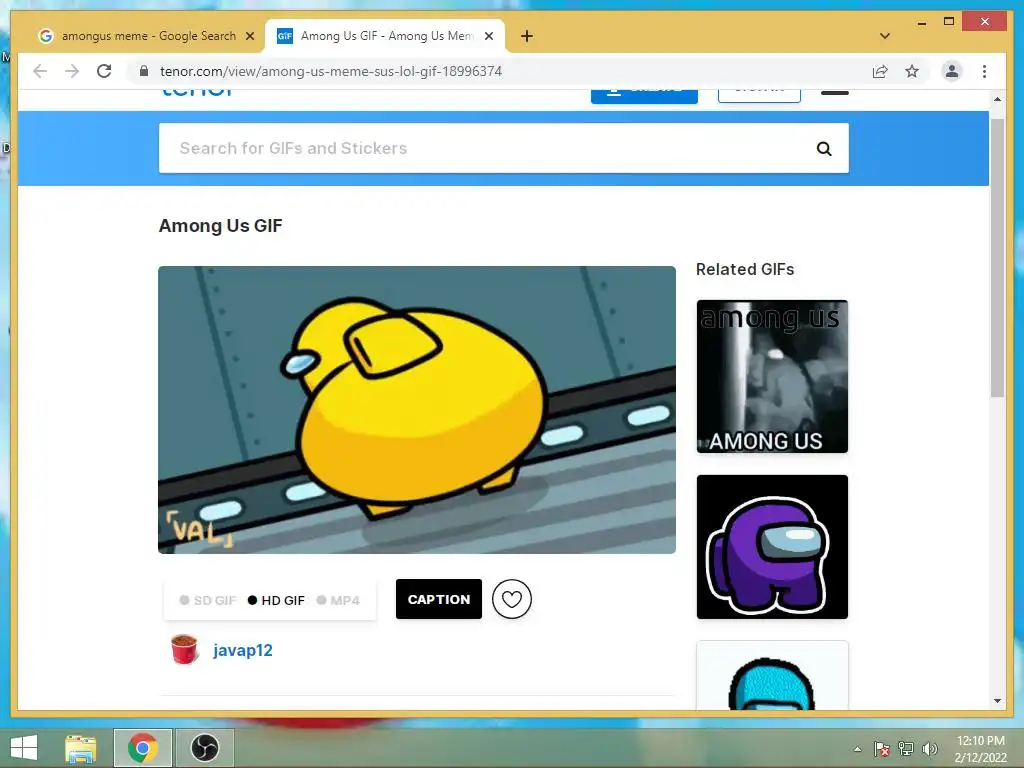Click the Chrome taskbar icon
The image size is (1024, 768).
142,748
